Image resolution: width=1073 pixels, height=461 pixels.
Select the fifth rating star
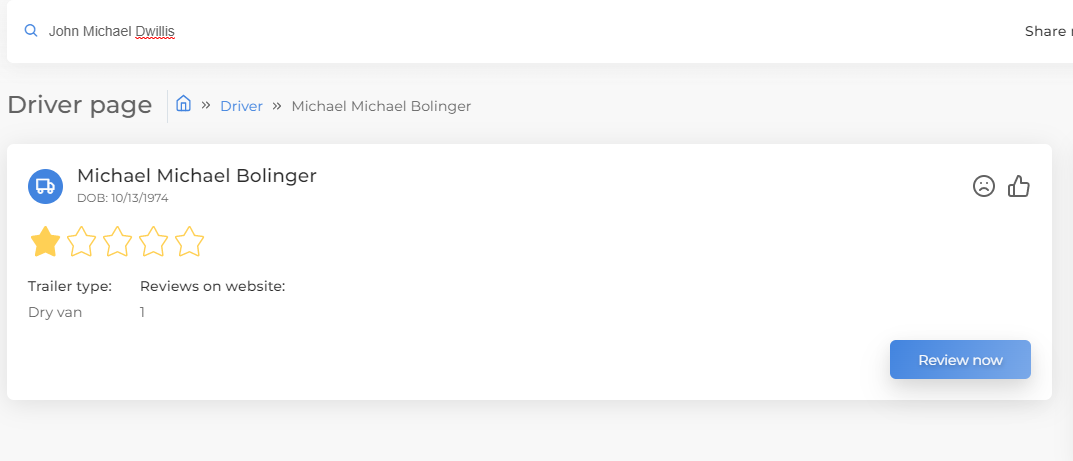click(x=189, y=241)
